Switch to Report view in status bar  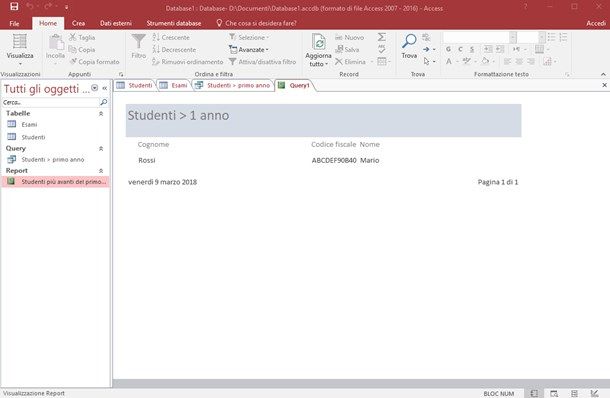pos(534,393)
